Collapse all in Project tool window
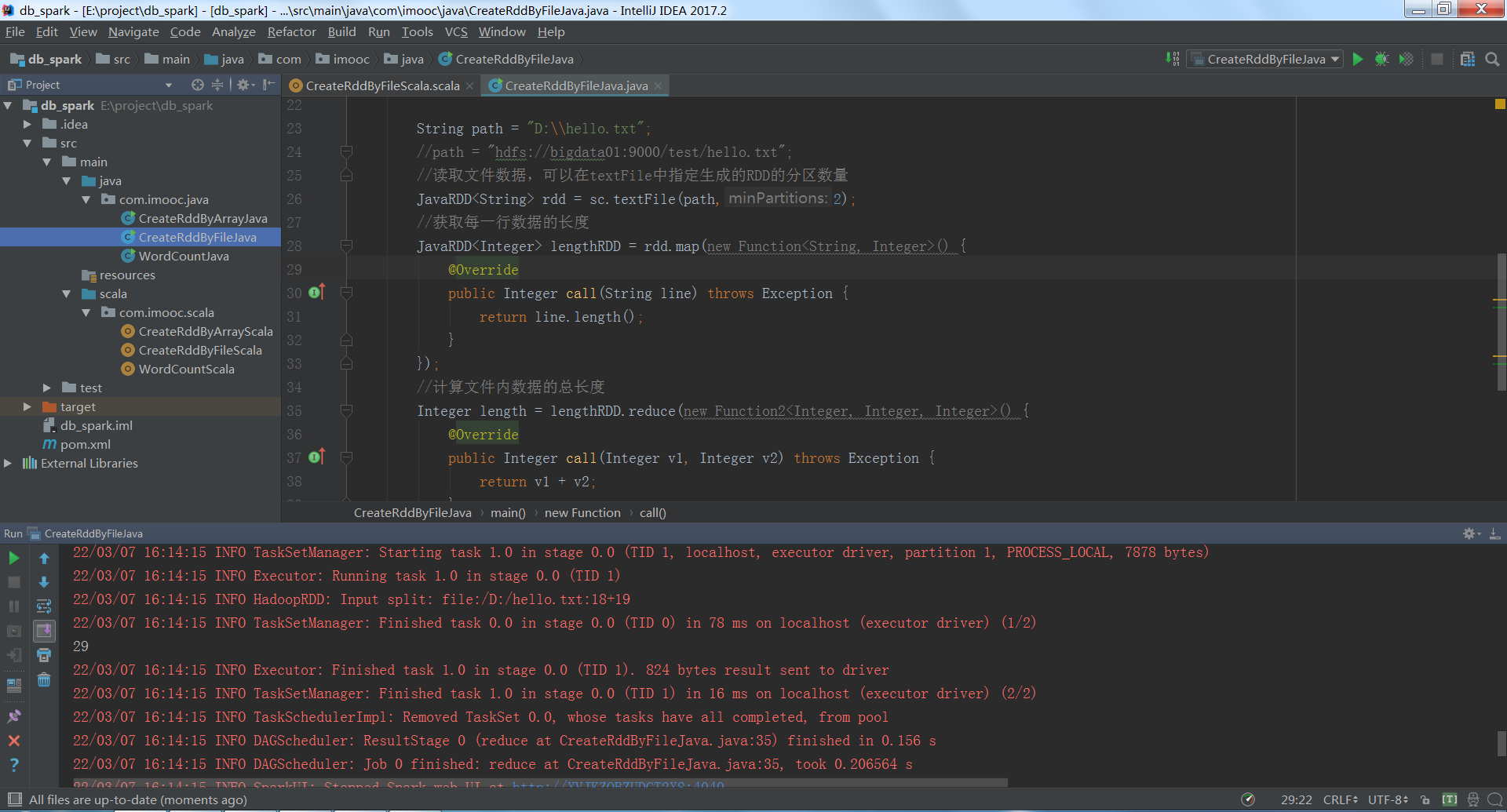1507x812 pixels. pyautogui.click(x=217, y=85)
